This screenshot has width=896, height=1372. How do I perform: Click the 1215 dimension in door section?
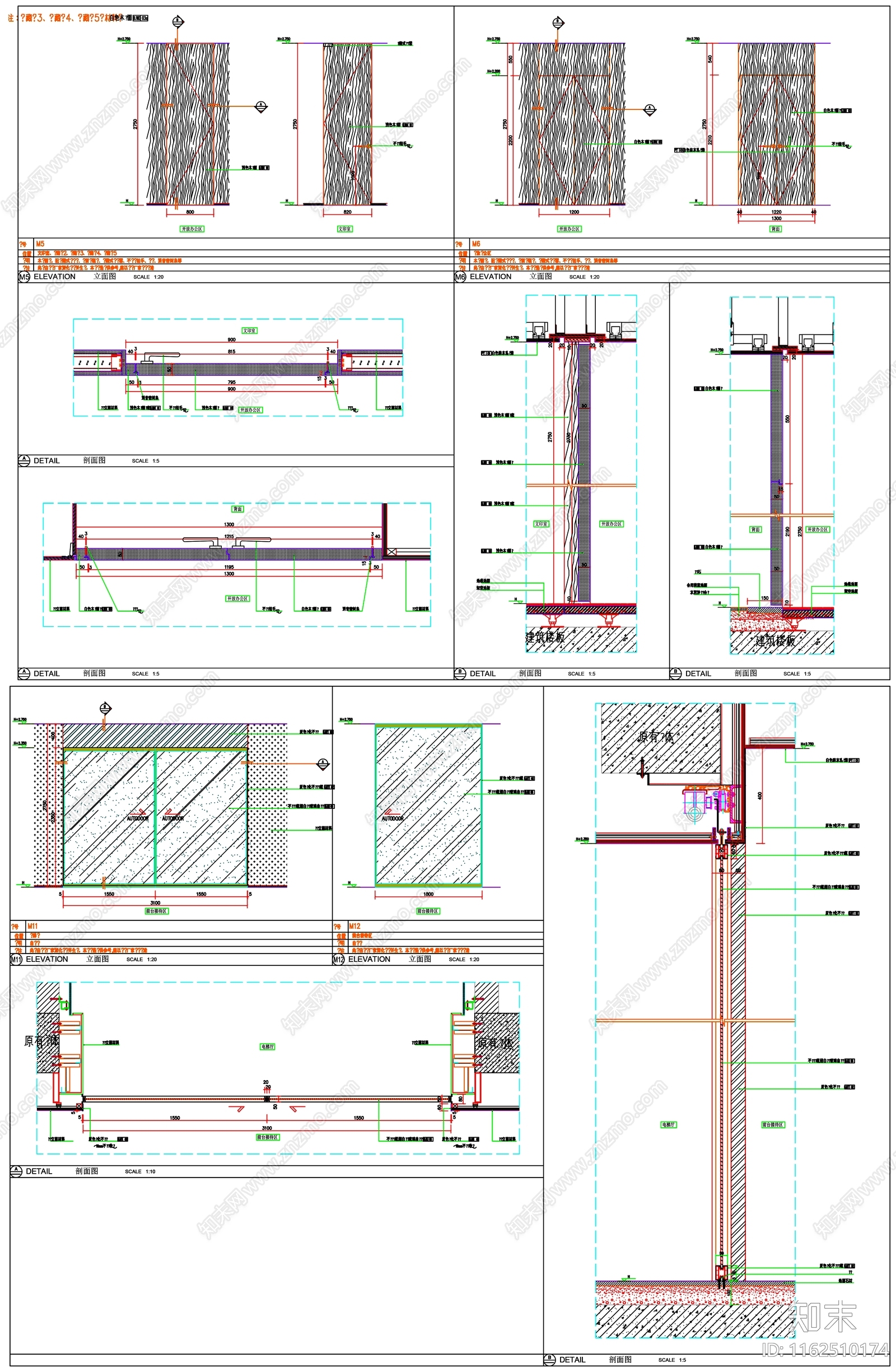[228, 537]
